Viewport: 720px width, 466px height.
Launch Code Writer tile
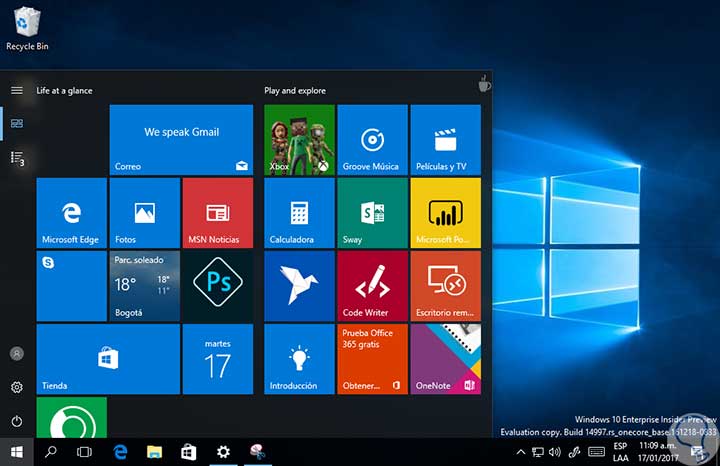[x=372, y=286]
